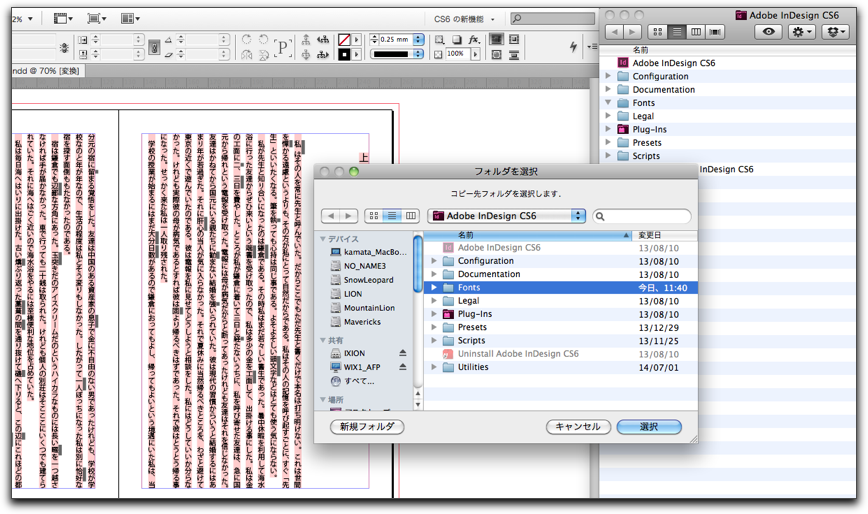This screenshot has width=868, height=514.
Task: Expand Fonts folder in dialog list
Action: click(x=434, y=287)
